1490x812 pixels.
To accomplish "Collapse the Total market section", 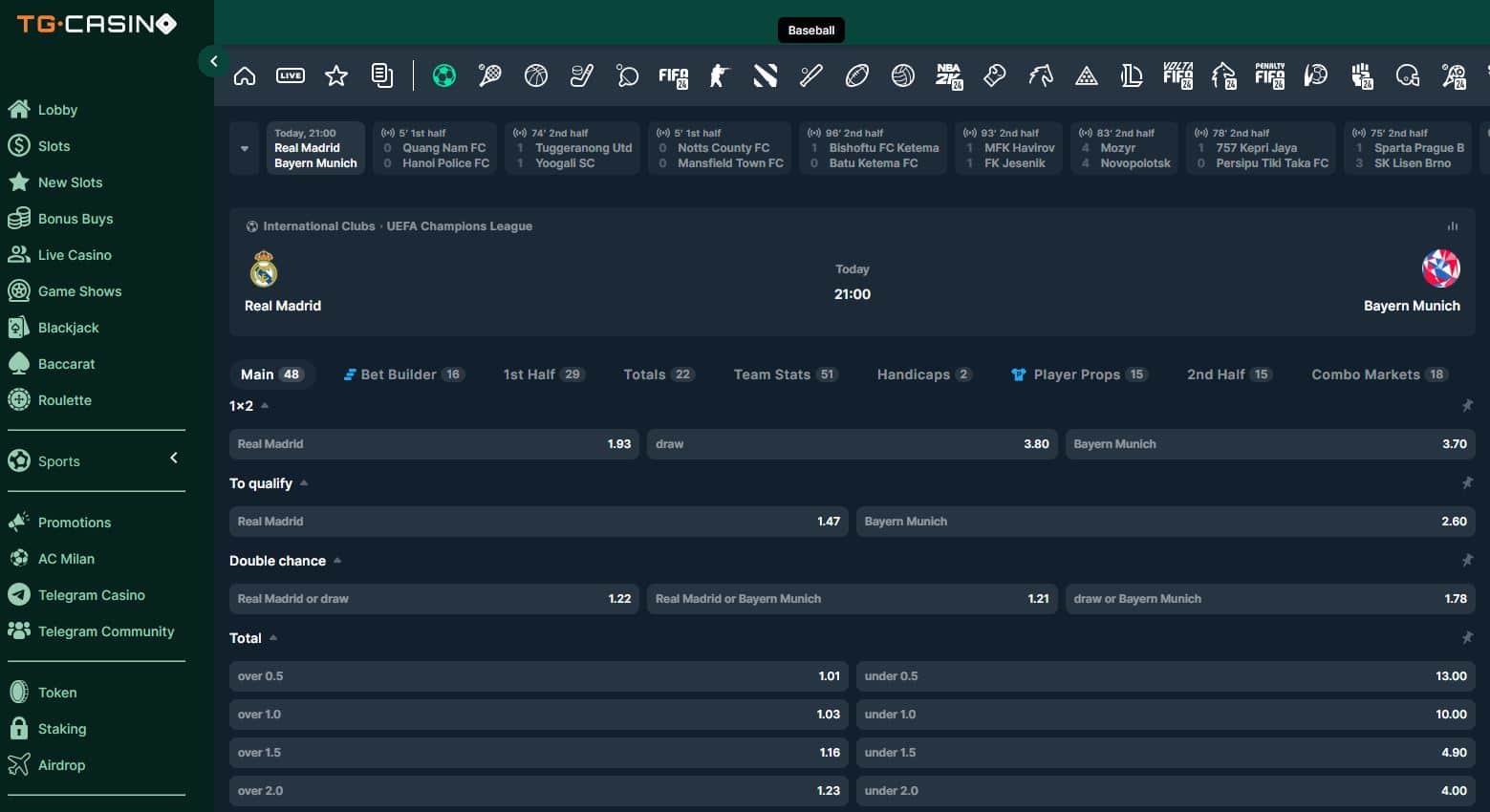I will [273, 638].
